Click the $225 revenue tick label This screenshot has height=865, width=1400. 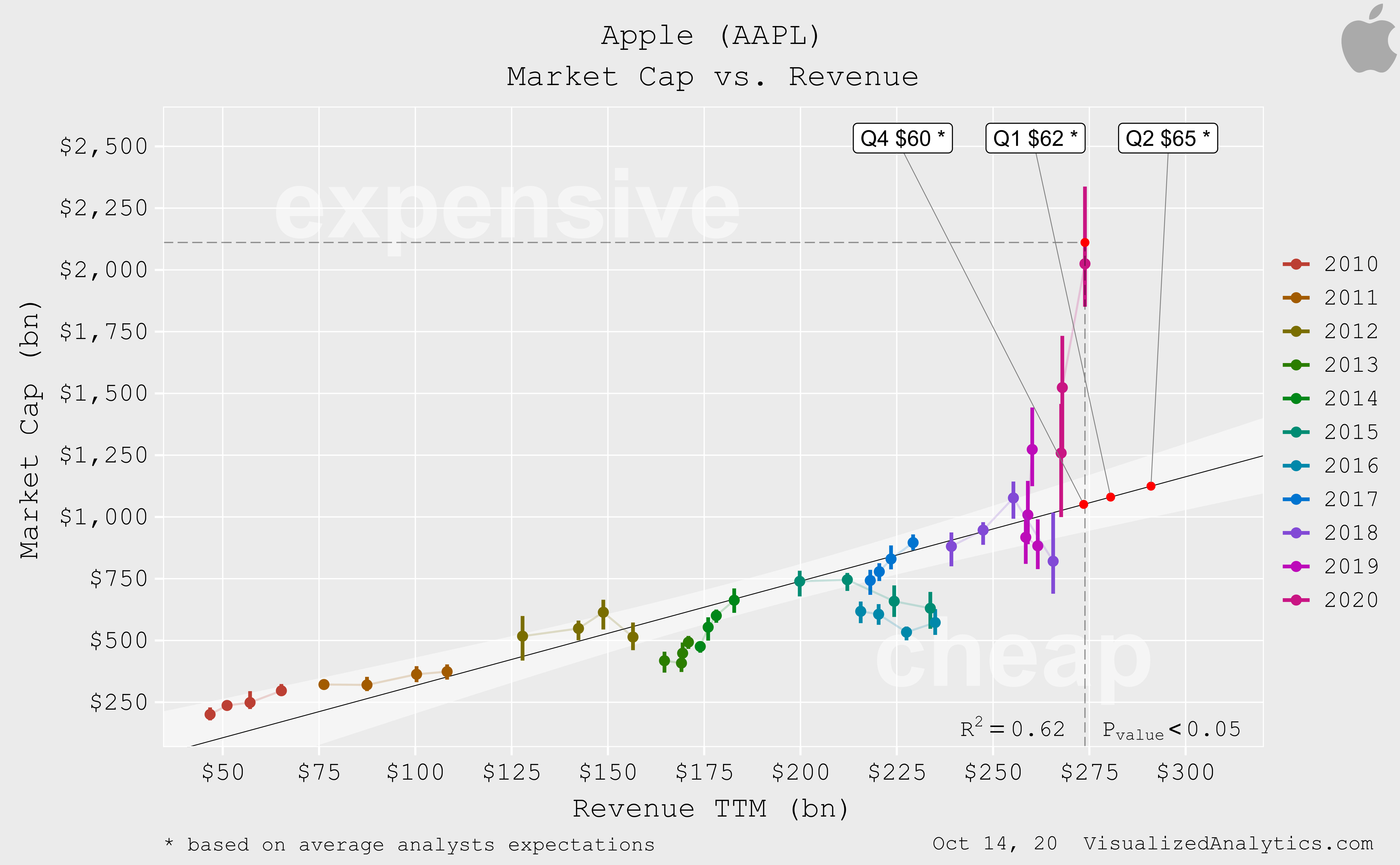click(x=897, y=772)
